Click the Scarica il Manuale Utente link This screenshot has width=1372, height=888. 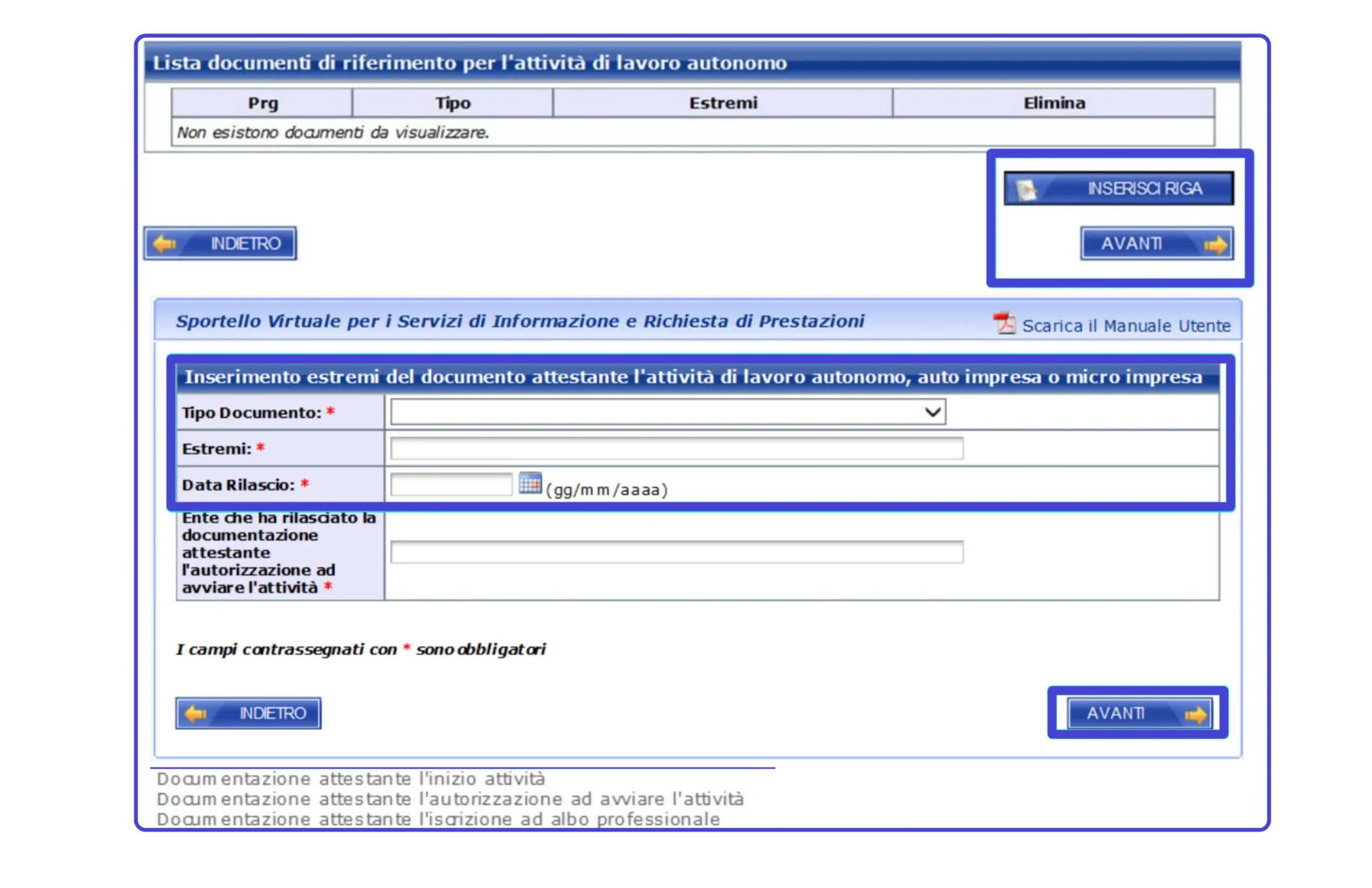point(1126,326)
